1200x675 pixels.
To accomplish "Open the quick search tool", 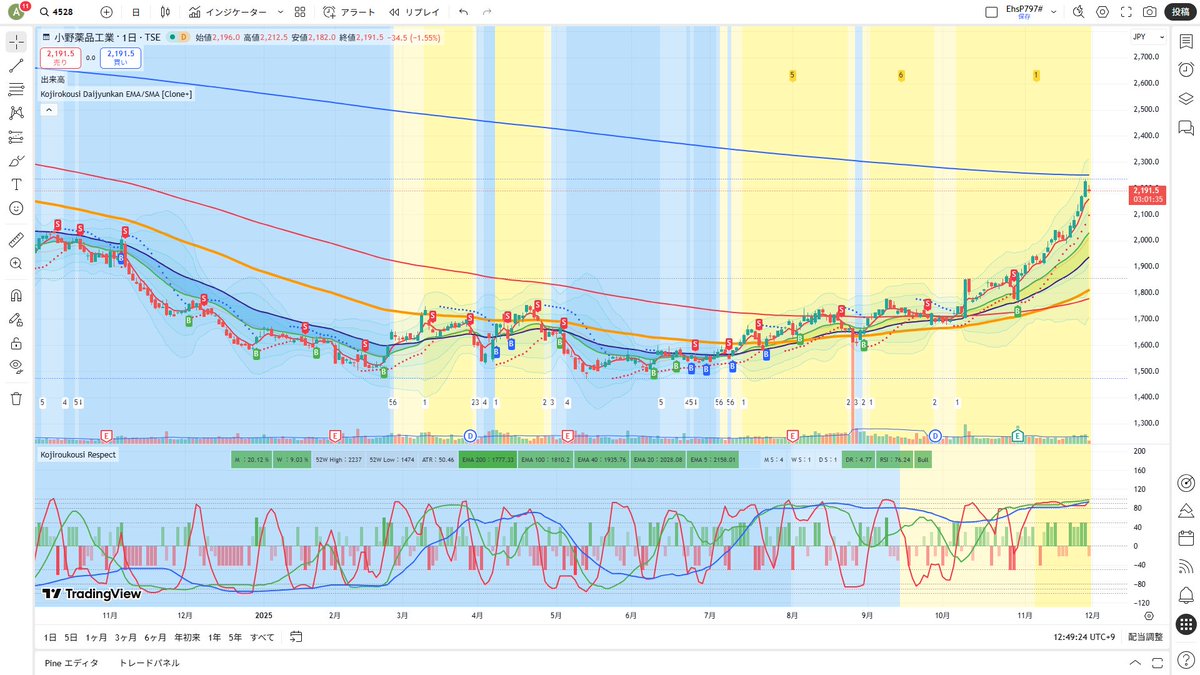I will coord(1079,12).
